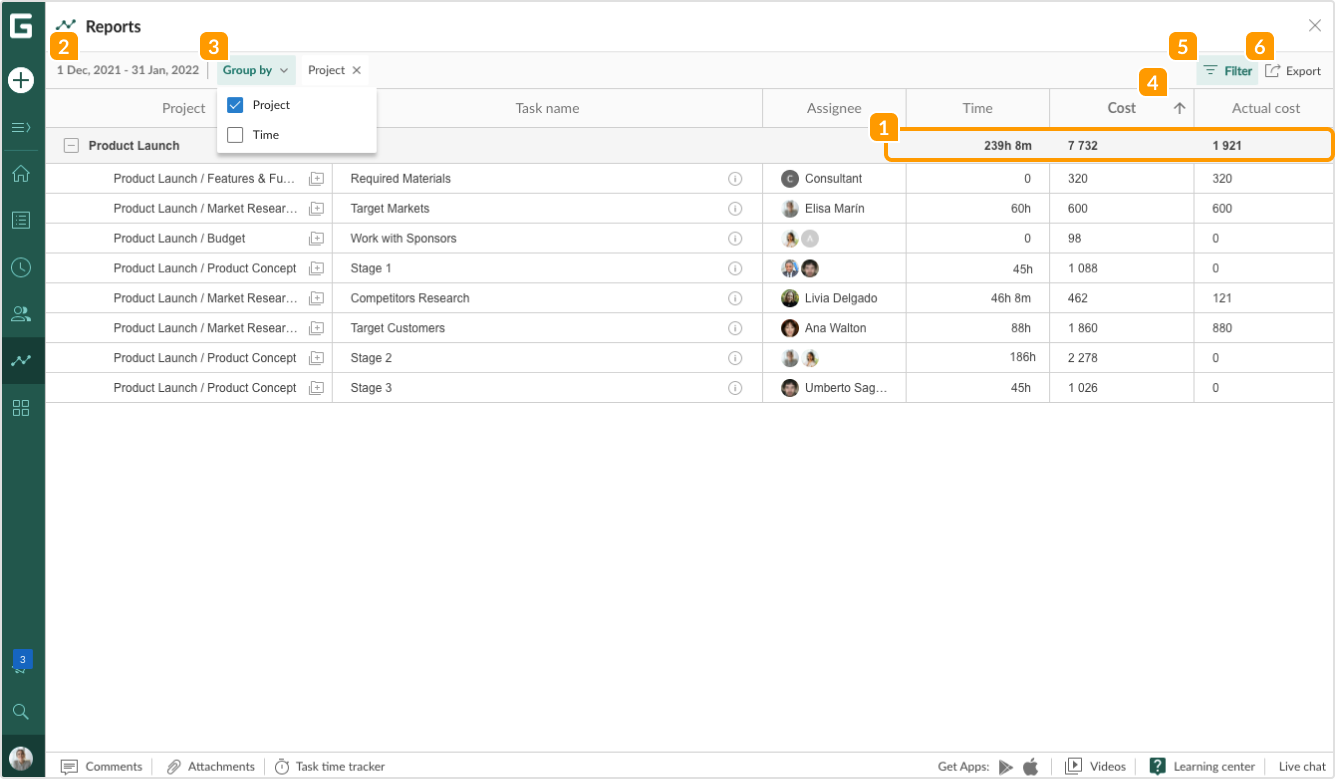Image resolution: width=1335 pixels, height=779 pixels.
Task: Collapse the Product Launch group row
Action: pos(71,144)
